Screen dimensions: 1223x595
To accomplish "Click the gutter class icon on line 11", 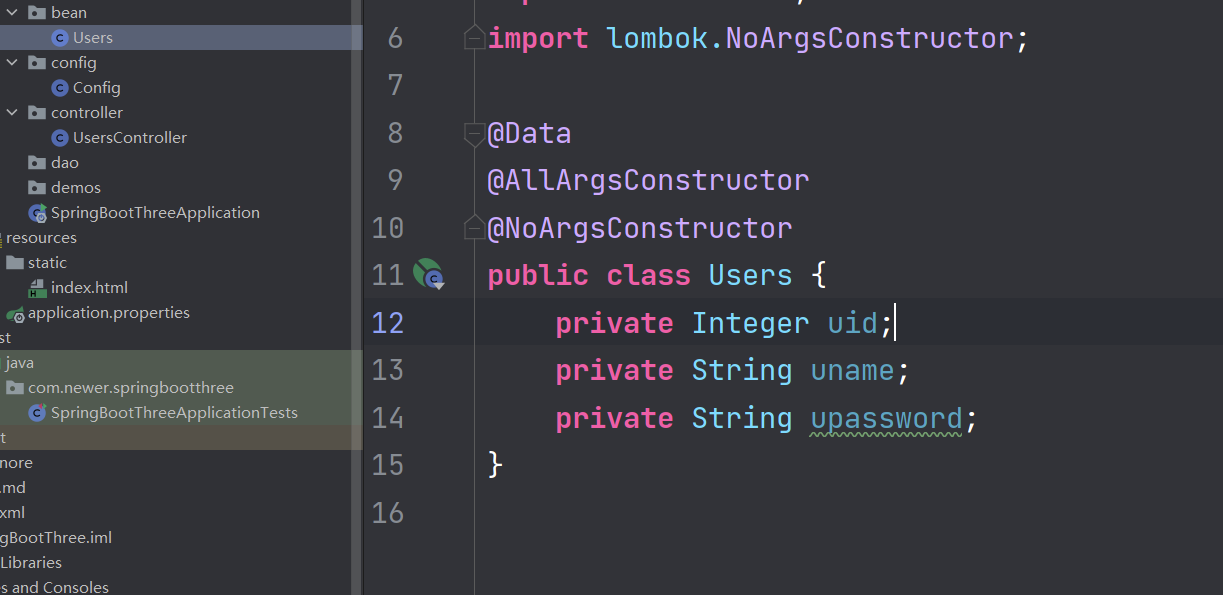I will [428, 274].
